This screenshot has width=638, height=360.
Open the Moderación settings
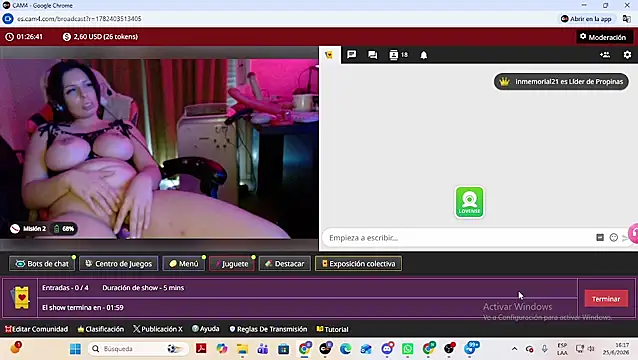[x=604, y=37]
